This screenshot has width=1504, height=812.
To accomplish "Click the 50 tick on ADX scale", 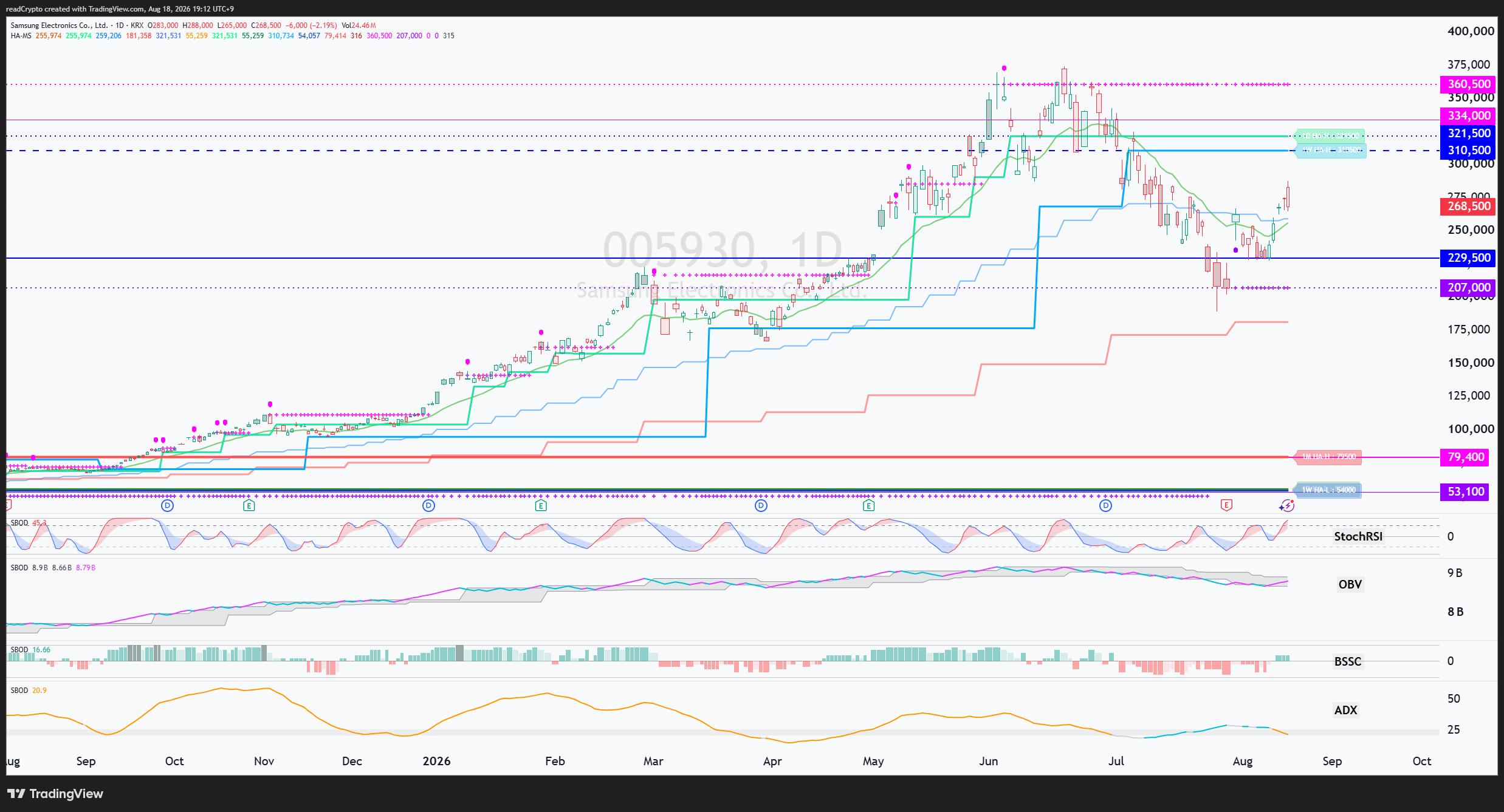I will point(1454,698).
